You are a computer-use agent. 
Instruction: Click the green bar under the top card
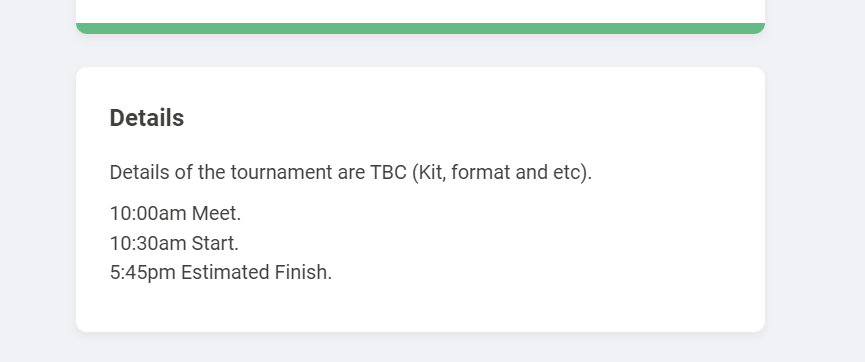coord(420,28)
